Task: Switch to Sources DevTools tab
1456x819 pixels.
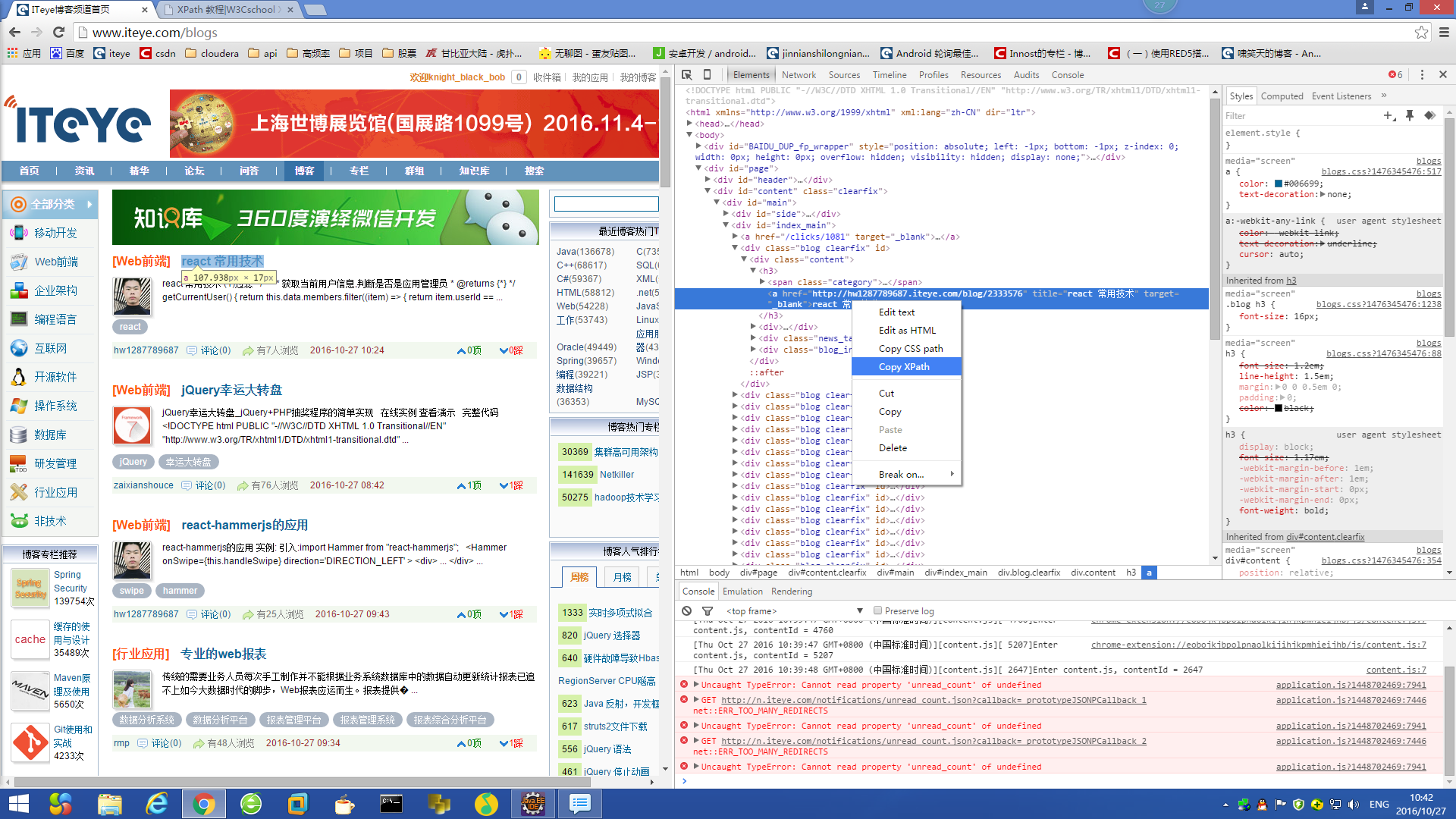Action: pyautogui.click(x=844, y=74)
